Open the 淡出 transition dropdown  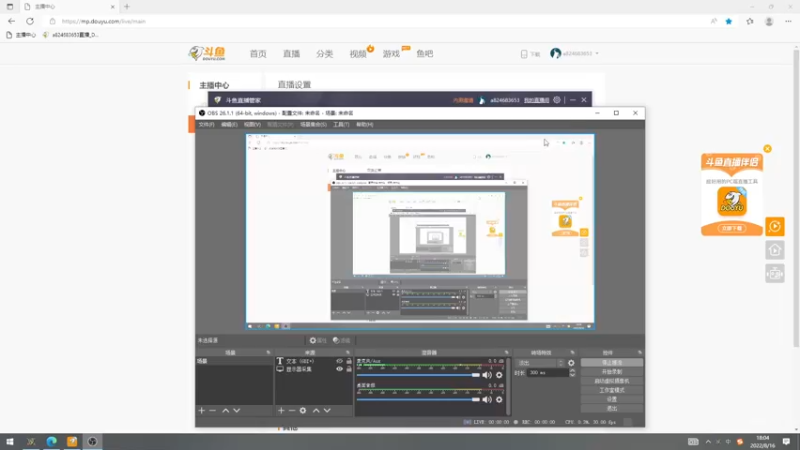click(540, 363)
